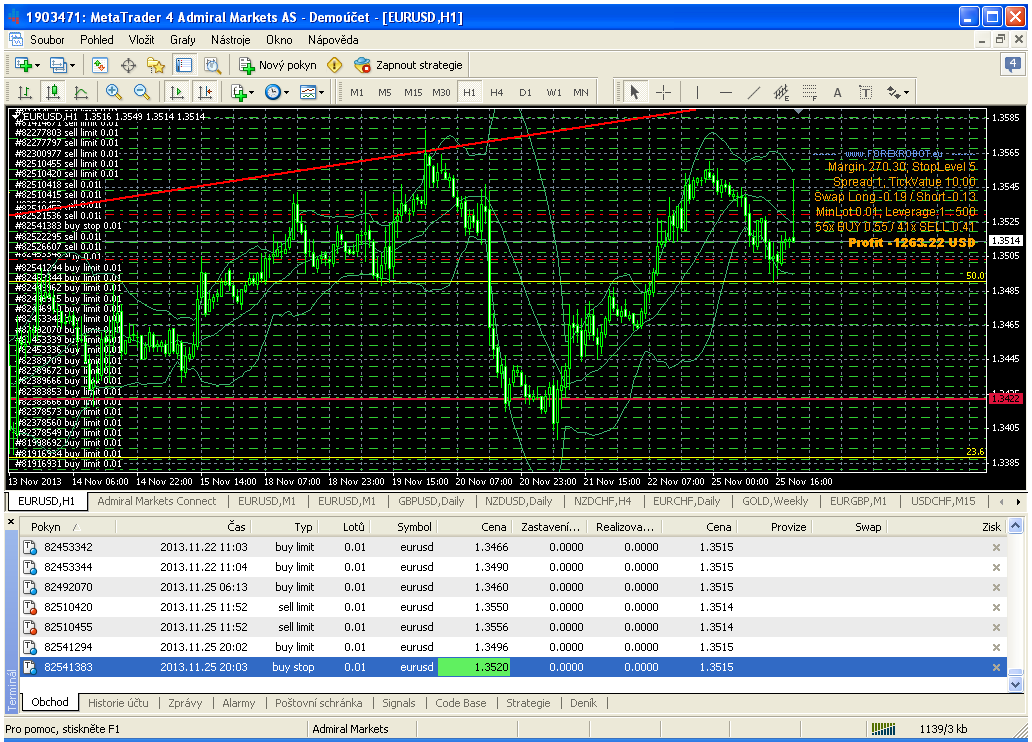This screenshot has width=1032, height=742.
Task: Select the text A tool
Action: pyautogui.click(x=837, y=93)
